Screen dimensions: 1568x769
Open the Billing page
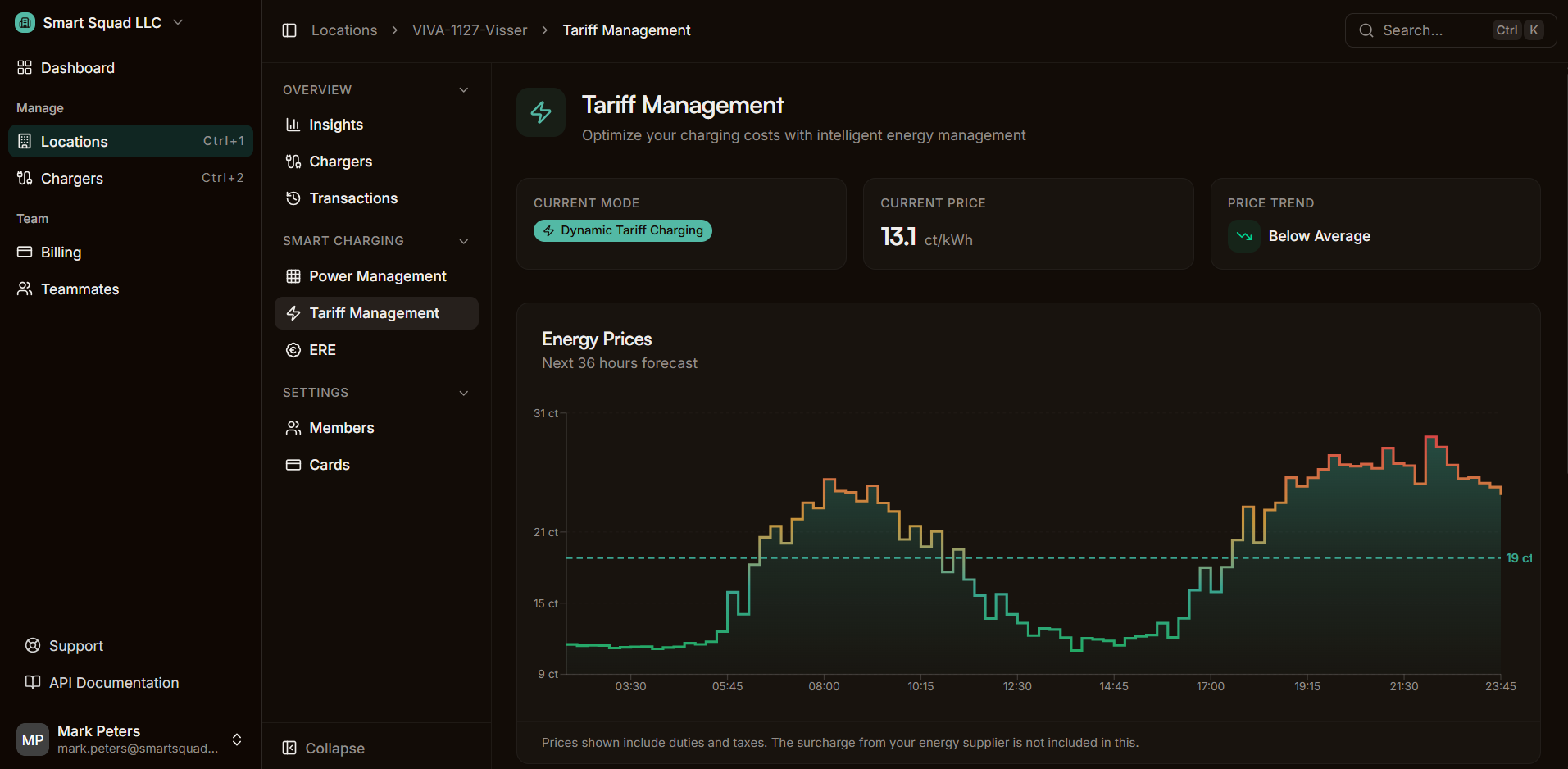click(x=131, y=252)
